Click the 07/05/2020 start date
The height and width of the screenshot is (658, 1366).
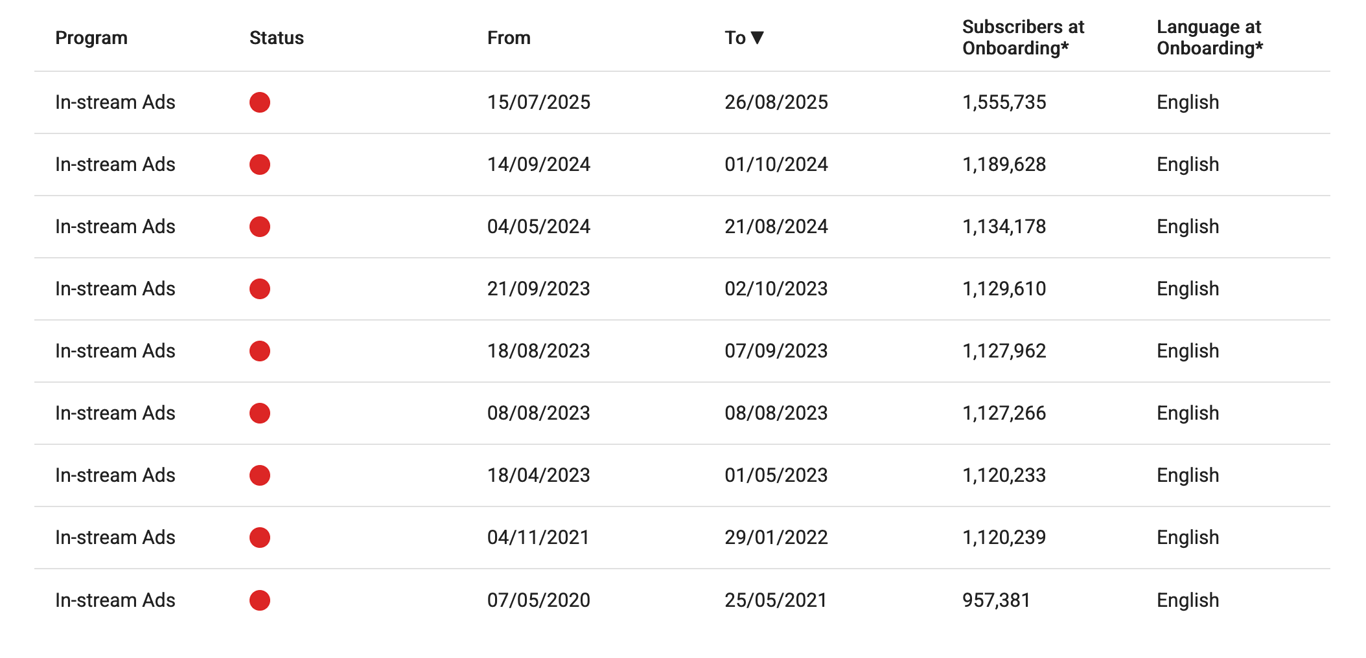[538, 600]
